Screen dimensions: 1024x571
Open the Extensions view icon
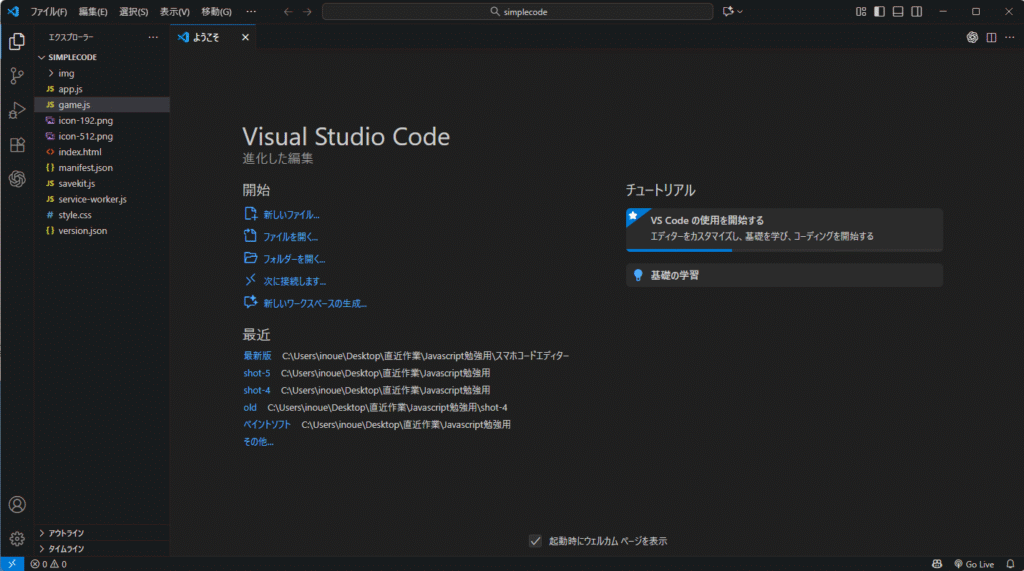click(17, 145)
